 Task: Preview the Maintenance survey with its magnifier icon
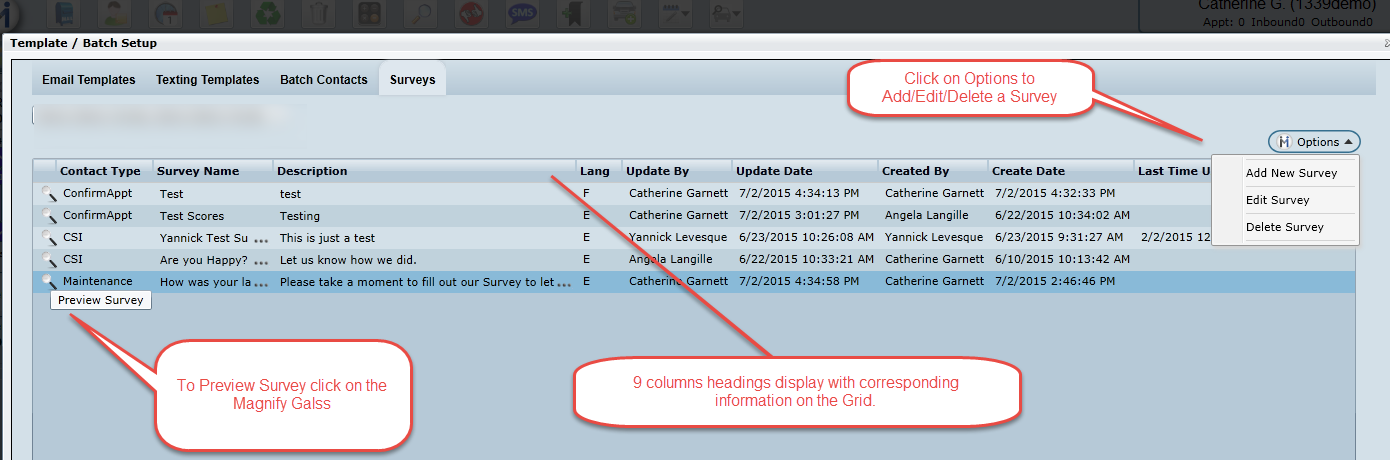tap(47, 282)
